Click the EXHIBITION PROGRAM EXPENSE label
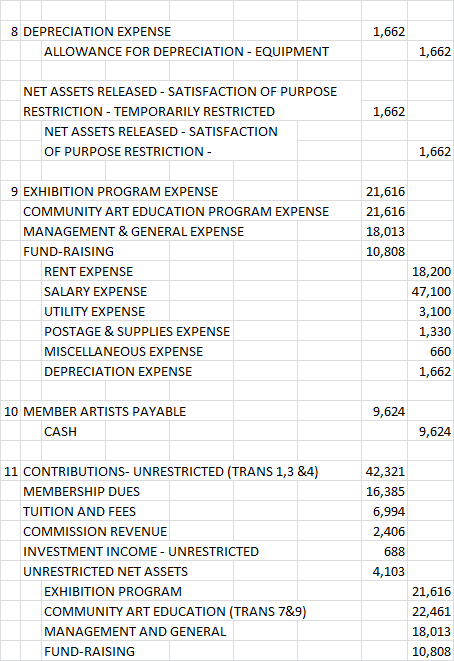 click(x=121, y=191)
